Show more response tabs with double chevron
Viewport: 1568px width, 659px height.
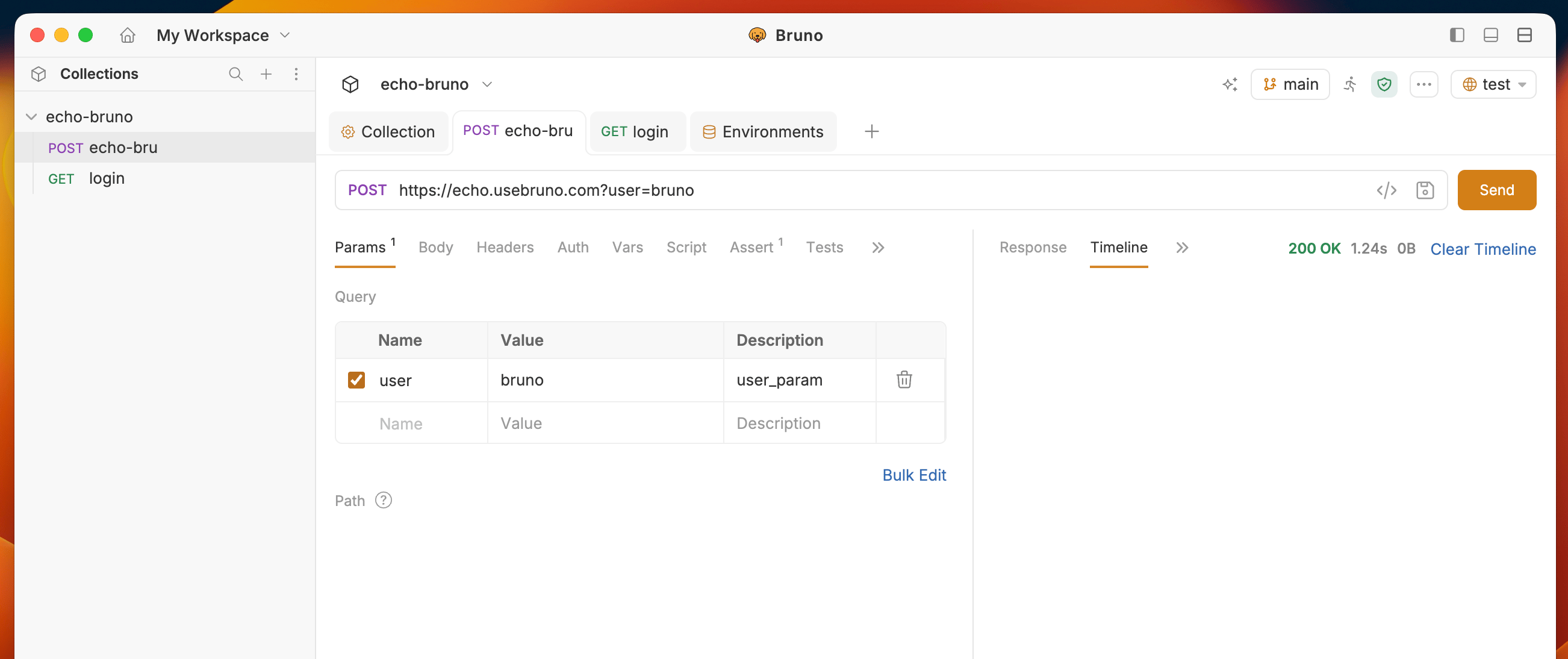click(1181, 248)
